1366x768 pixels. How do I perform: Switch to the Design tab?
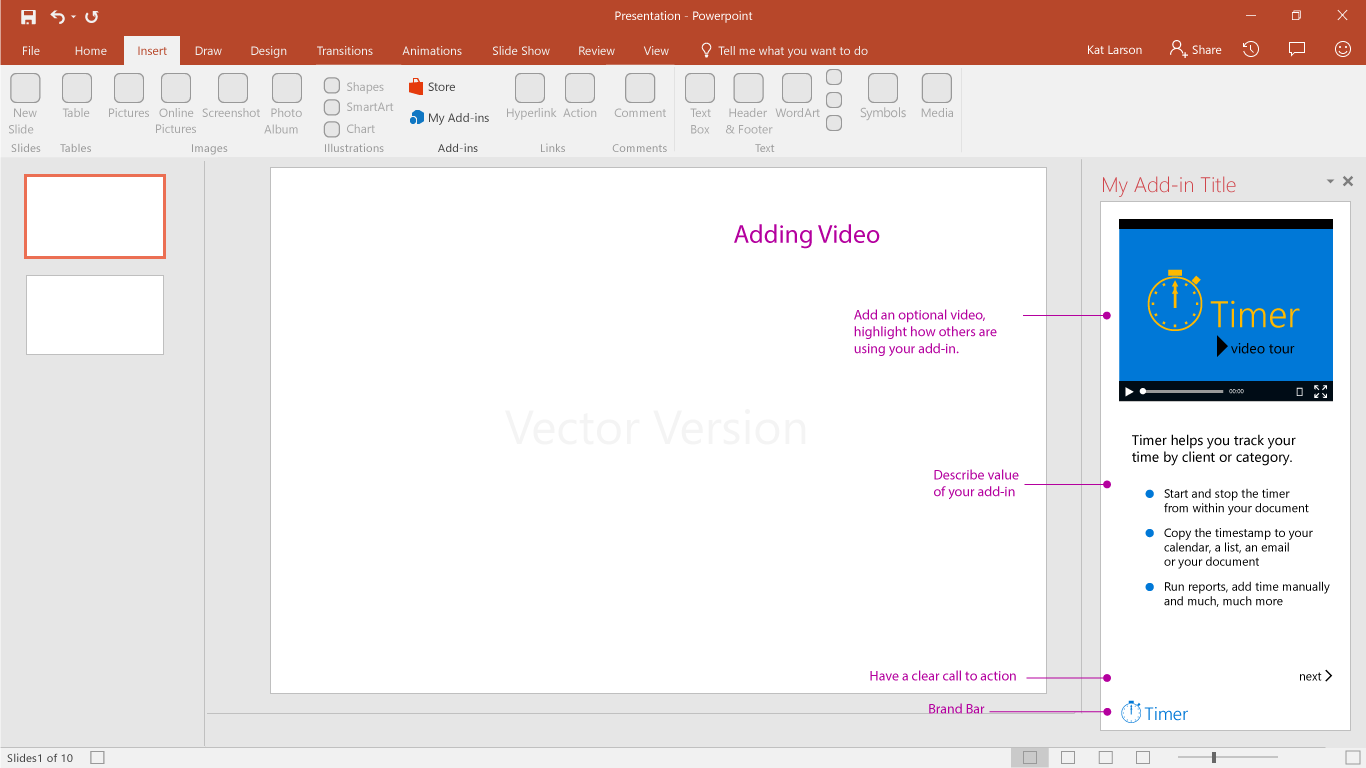pos(268,51)
